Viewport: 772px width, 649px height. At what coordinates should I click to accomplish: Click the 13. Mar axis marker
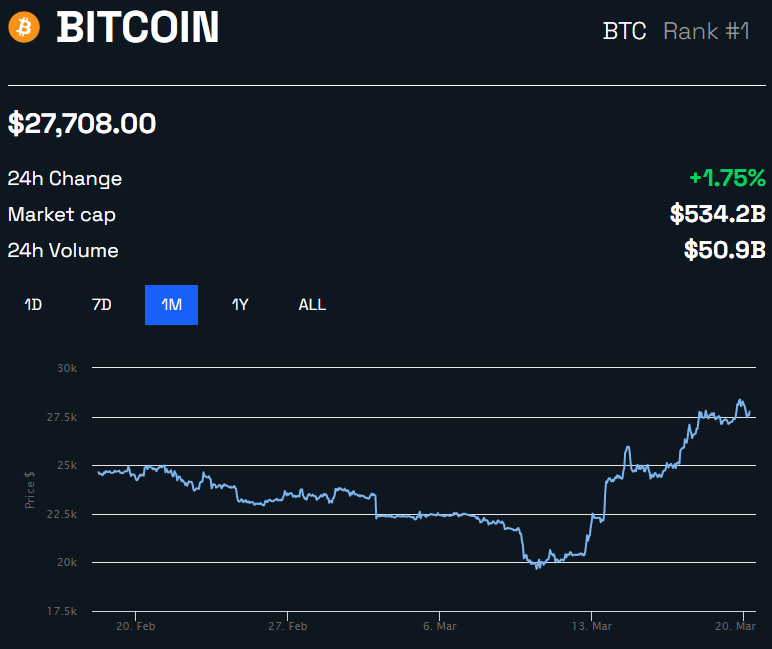tap(592, 626)
